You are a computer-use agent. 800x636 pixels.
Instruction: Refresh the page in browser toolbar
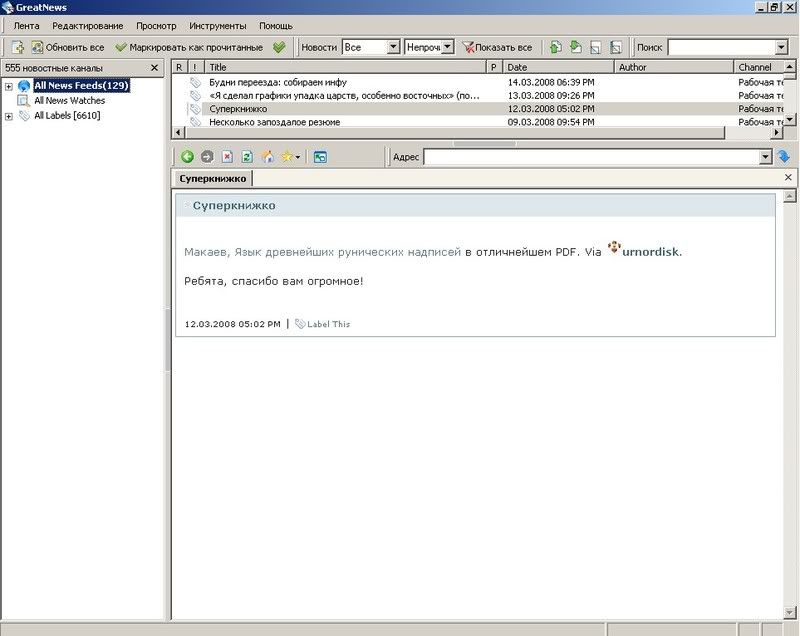coord(247,157)
